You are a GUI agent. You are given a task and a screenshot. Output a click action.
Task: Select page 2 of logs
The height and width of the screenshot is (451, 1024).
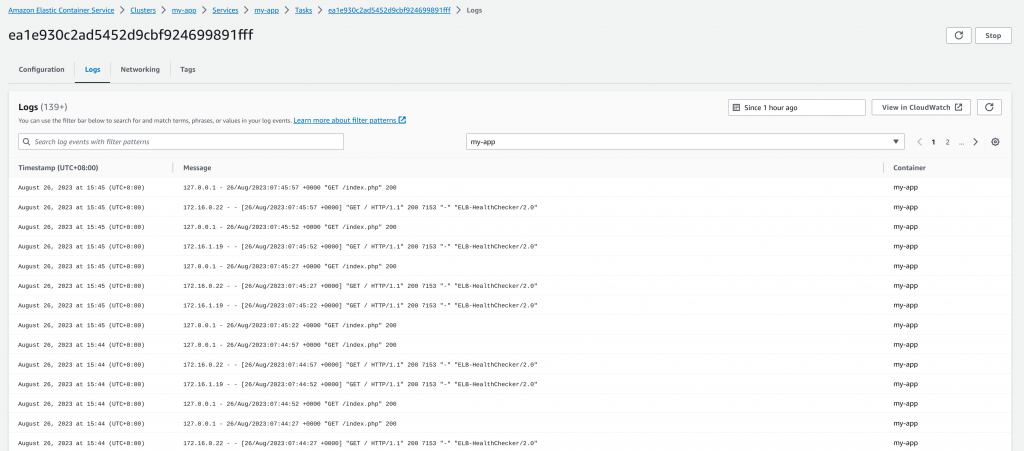coord(947,142)
